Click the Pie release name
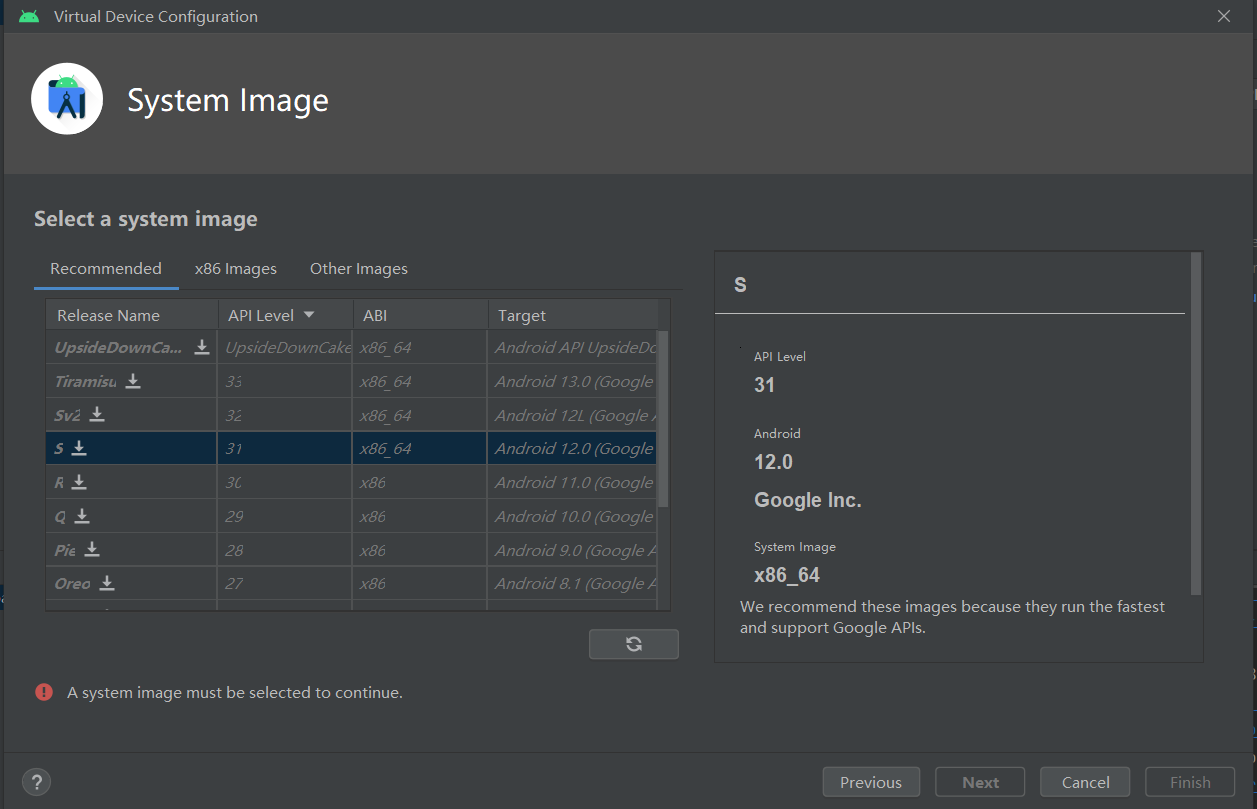 click(x=66, y=550)
